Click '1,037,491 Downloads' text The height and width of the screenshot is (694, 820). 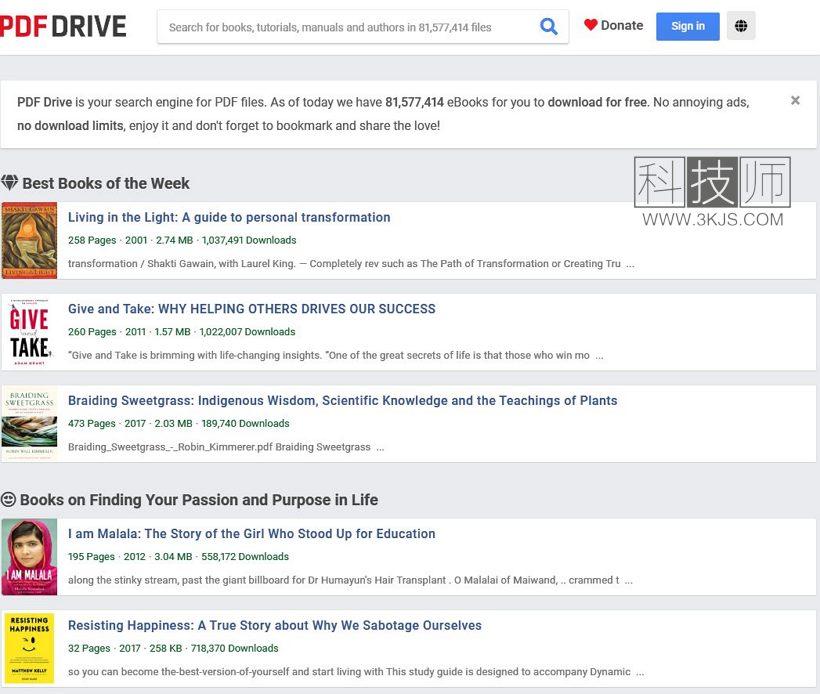[x=249, y=240]
